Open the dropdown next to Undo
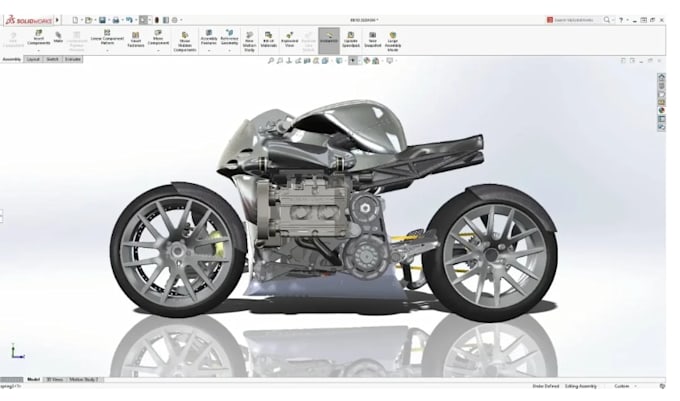 pyautogui.click(x=135, y=20)
